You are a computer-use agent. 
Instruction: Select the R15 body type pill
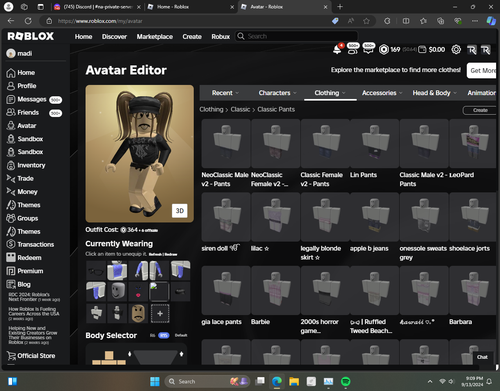click(164, 335)
